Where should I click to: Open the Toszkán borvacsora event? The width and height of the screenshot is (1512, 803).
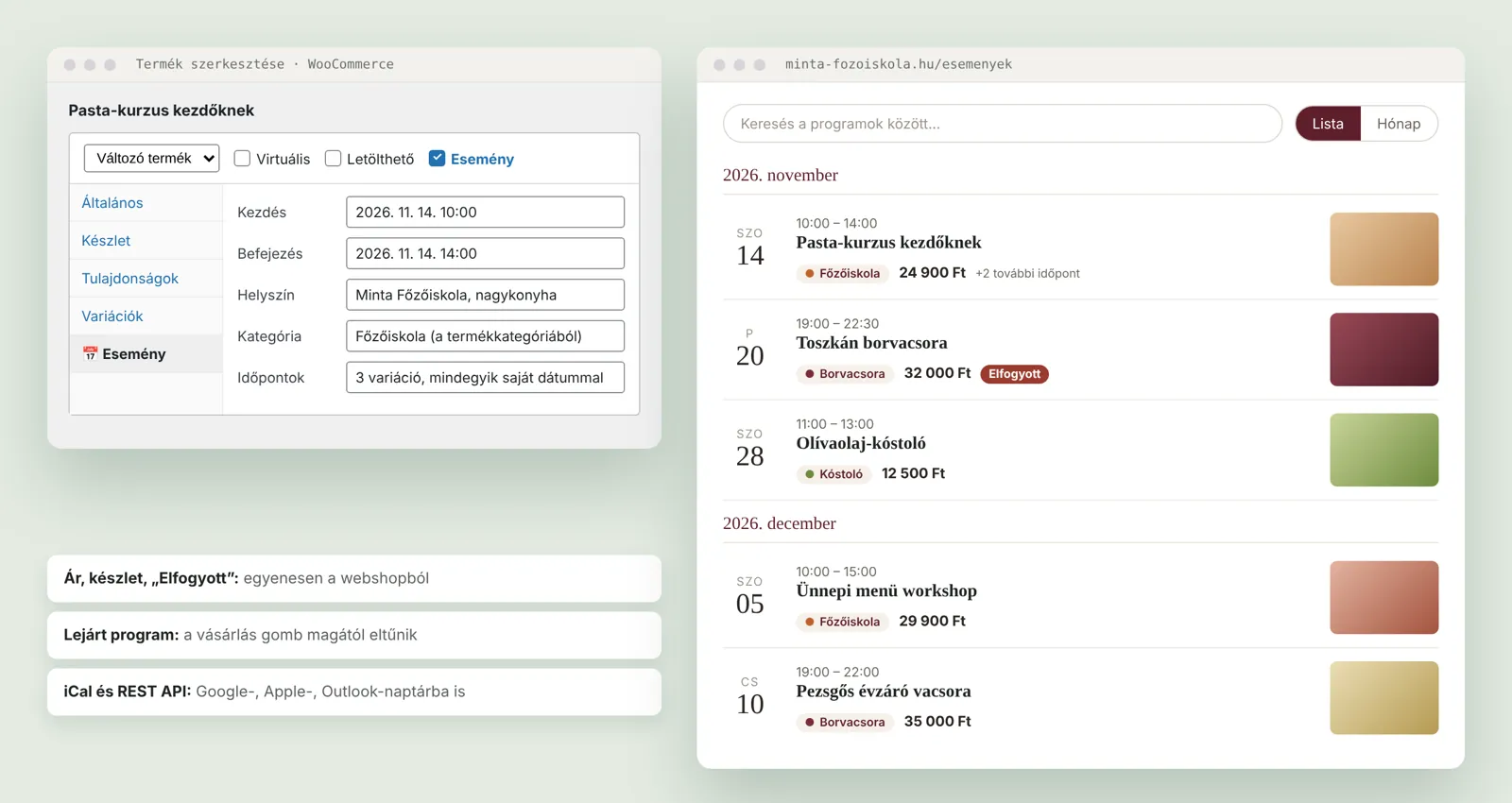[x=871, y=343]
